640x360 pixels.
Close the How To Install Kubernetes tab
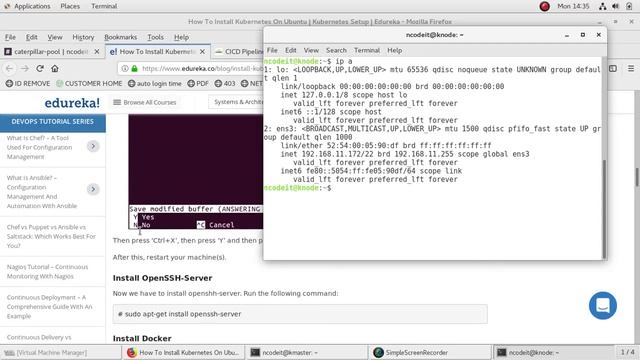click(x=202, y=51)
